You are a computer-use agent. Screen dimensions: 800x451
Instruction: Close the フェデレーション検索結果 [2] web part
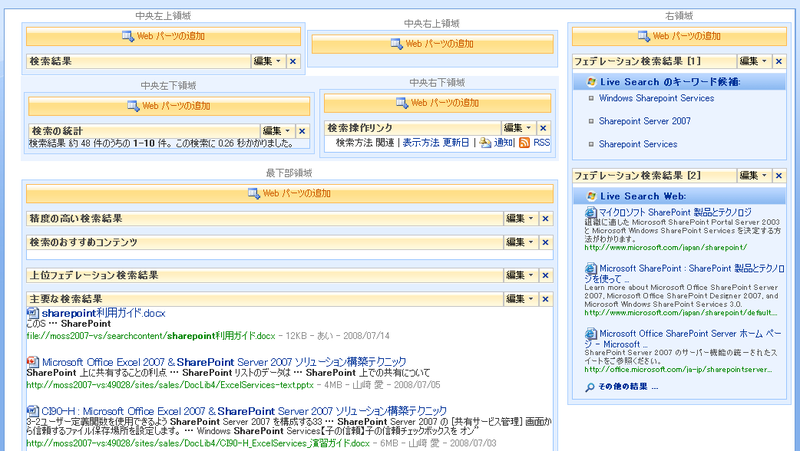coord(779,176)
